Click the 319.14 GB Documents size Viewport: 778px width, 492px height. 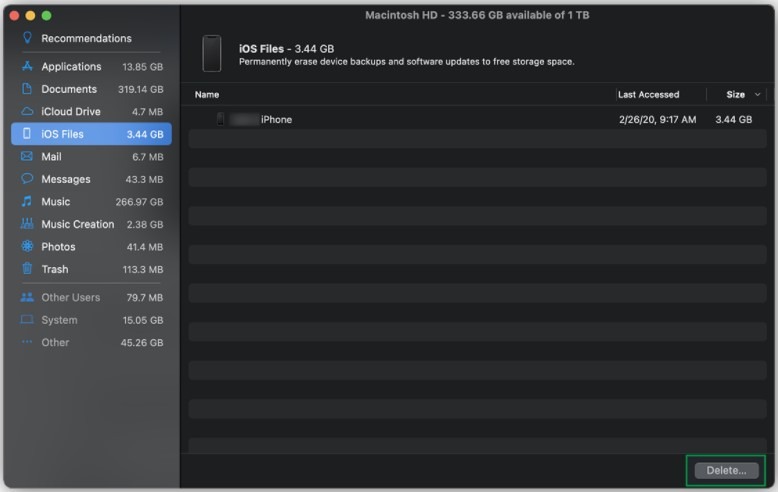tap(140, 89)
